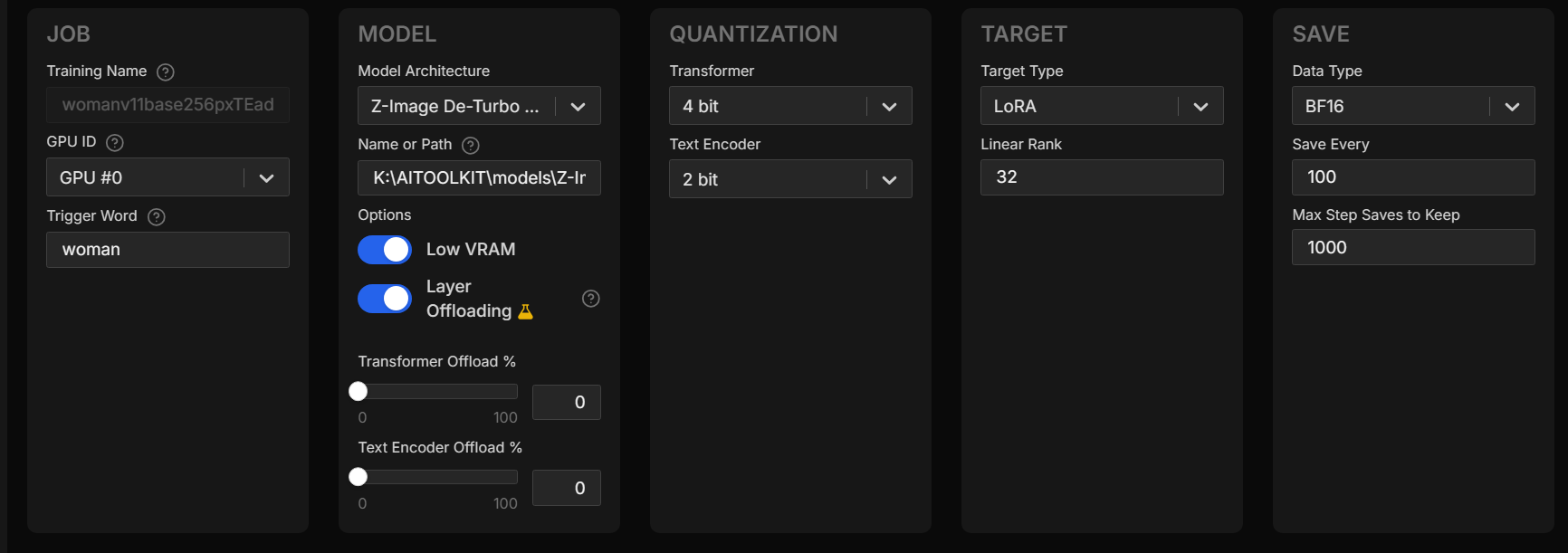Screen dimensions: 1568x553
Task: Click the Text Encoder Offload % slider handle
Action: tap(359, 477)
